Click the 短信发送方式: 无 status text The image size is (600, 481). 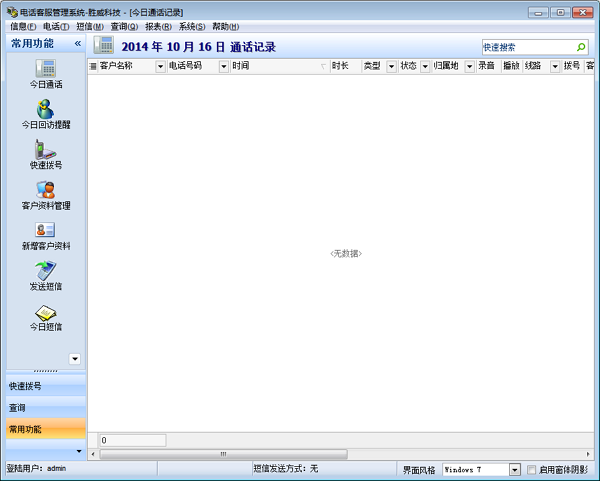click(285, 468)
